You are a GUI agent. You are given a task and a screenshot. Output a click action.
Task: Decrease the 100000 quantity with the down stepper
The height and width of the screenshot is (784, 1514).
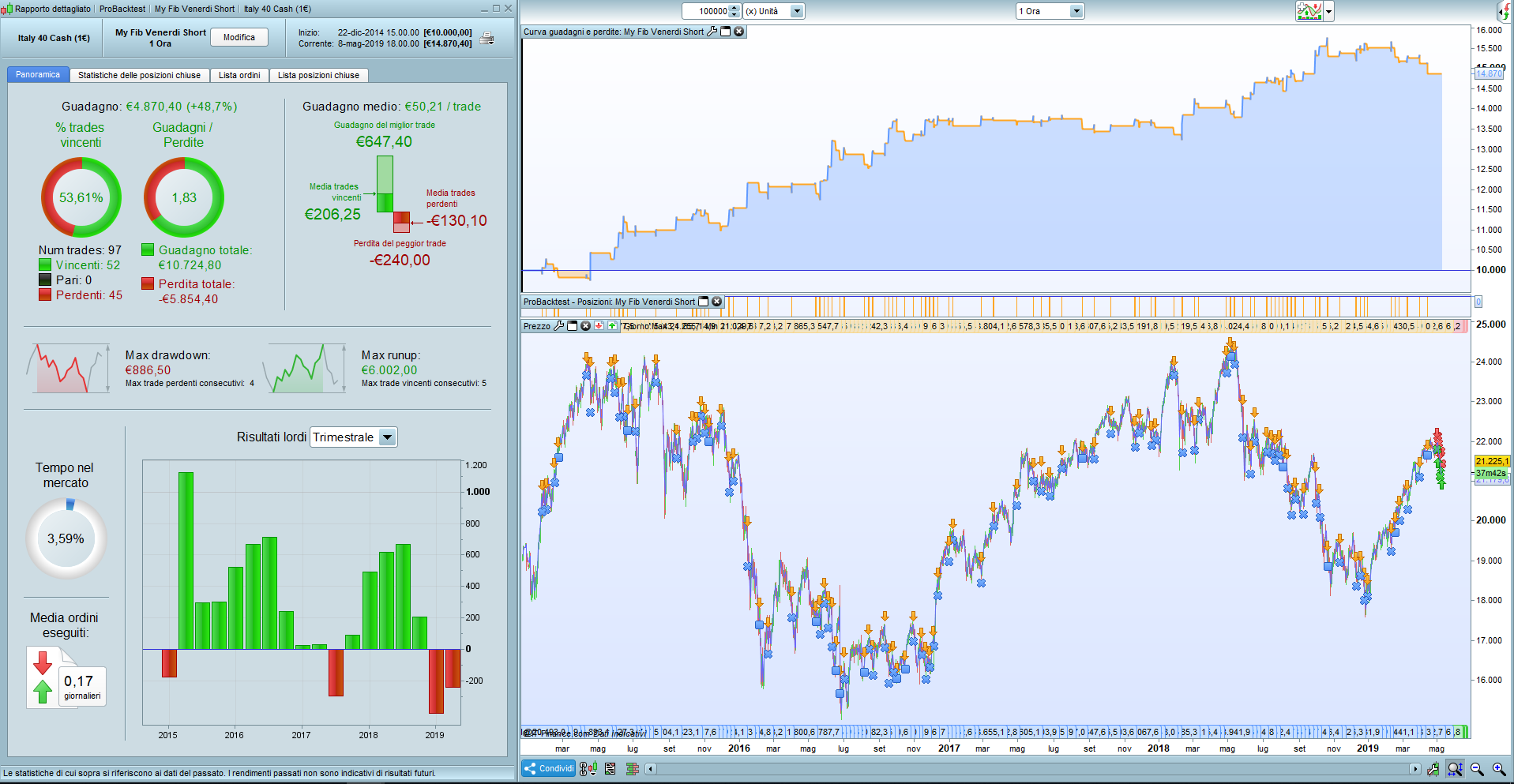(x=734, y=15)
